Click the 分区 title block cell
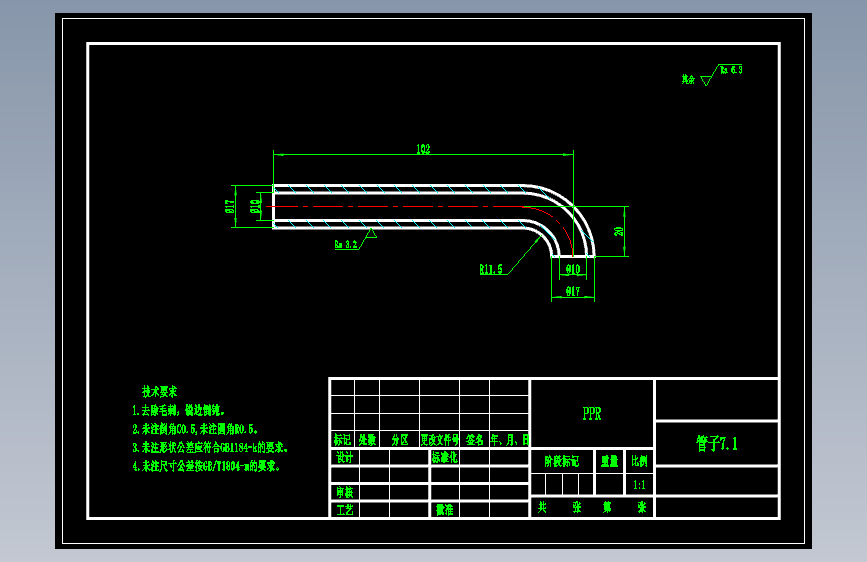The height and width of the screenshot is (562, 867). tap(400, 440)
